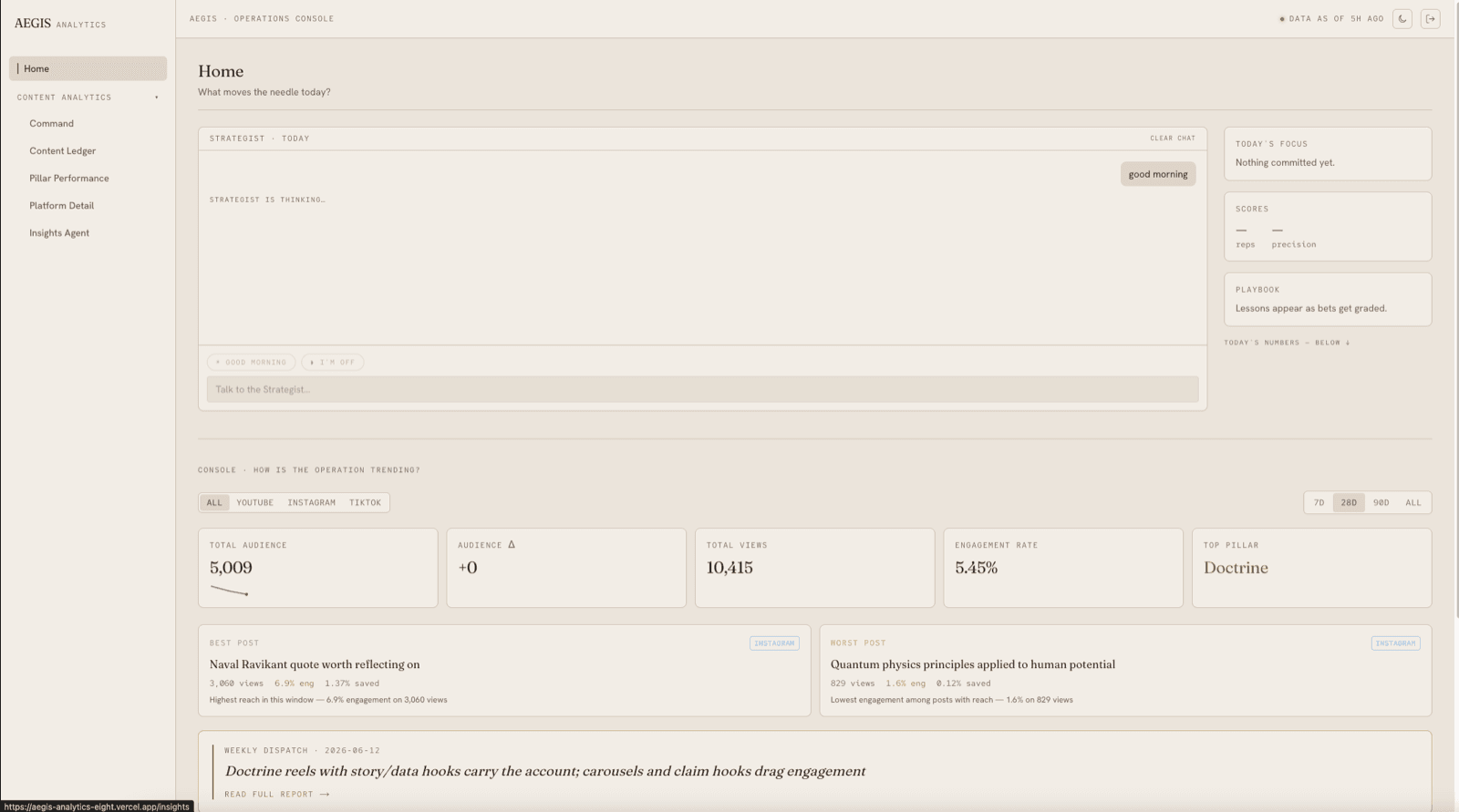Viewport: 1459px width, 812px height.
Task: Focus the Talk to the Strategist input
Action: pos(702,389)
